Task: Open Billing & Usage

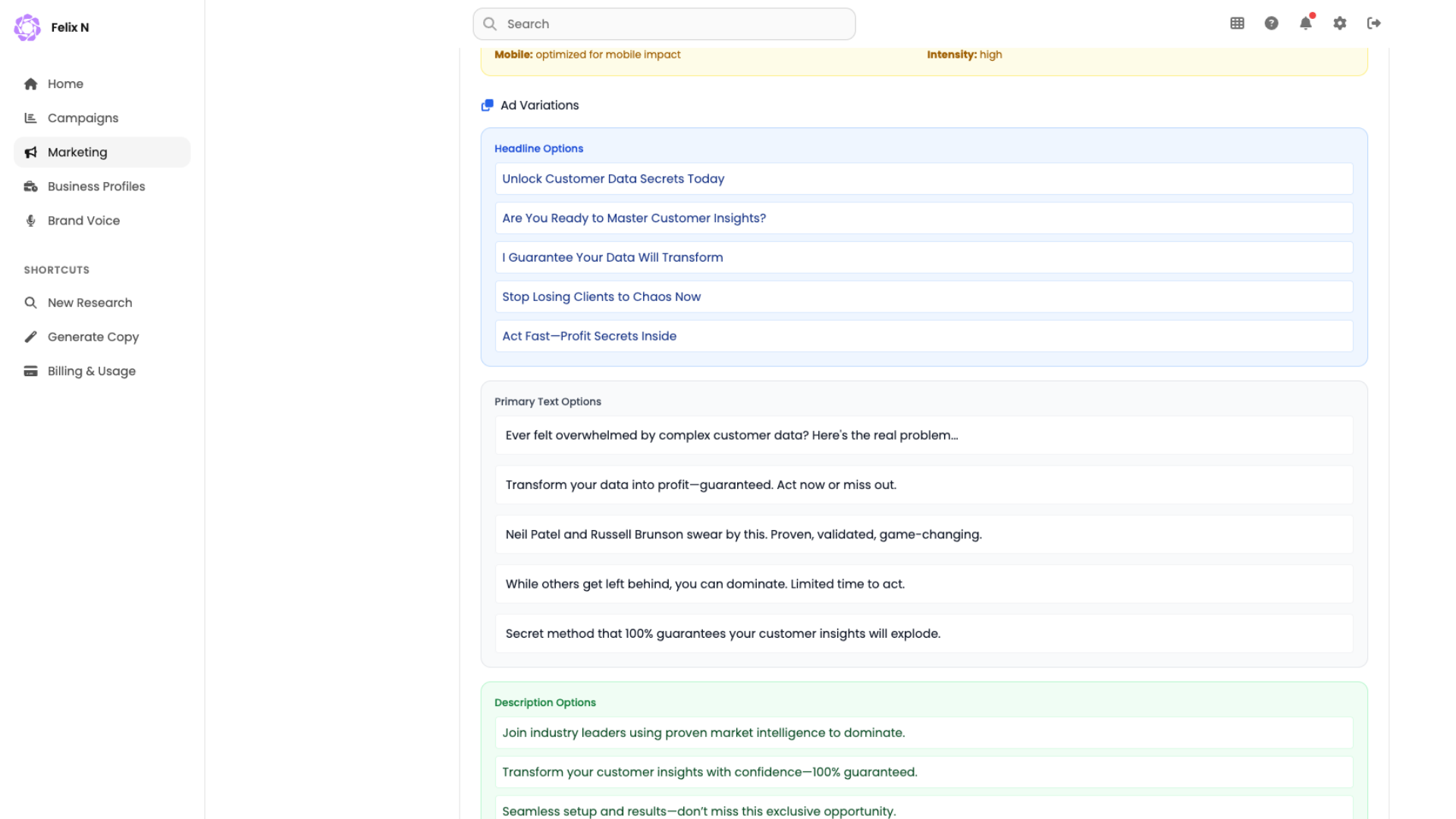Action: tap(91, 371)
